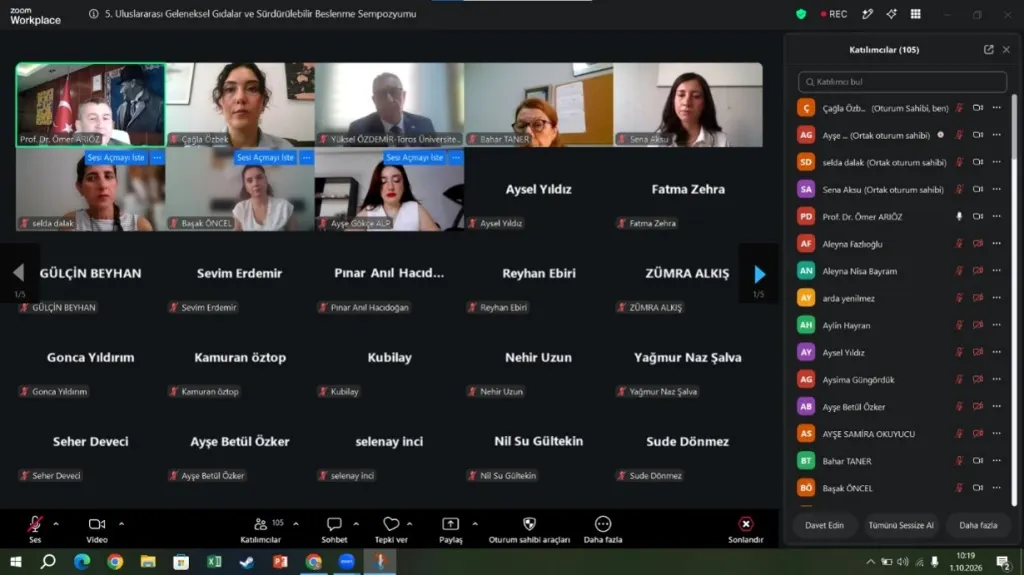Go to previous gallery page arrow
The height and width of the screenshot is (575, 1024).
click(x=19, y=273)
